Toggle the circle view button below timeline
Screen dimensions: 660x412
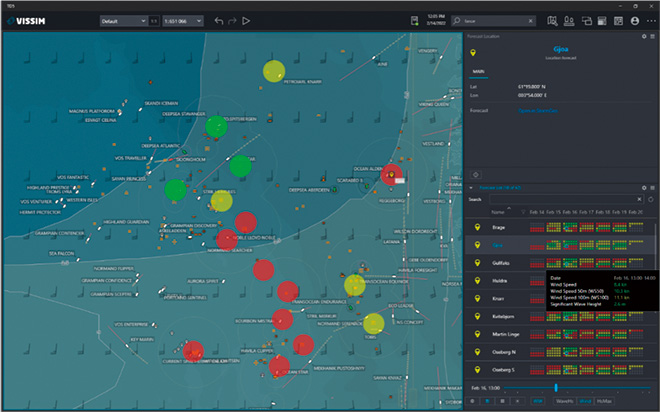472,401
